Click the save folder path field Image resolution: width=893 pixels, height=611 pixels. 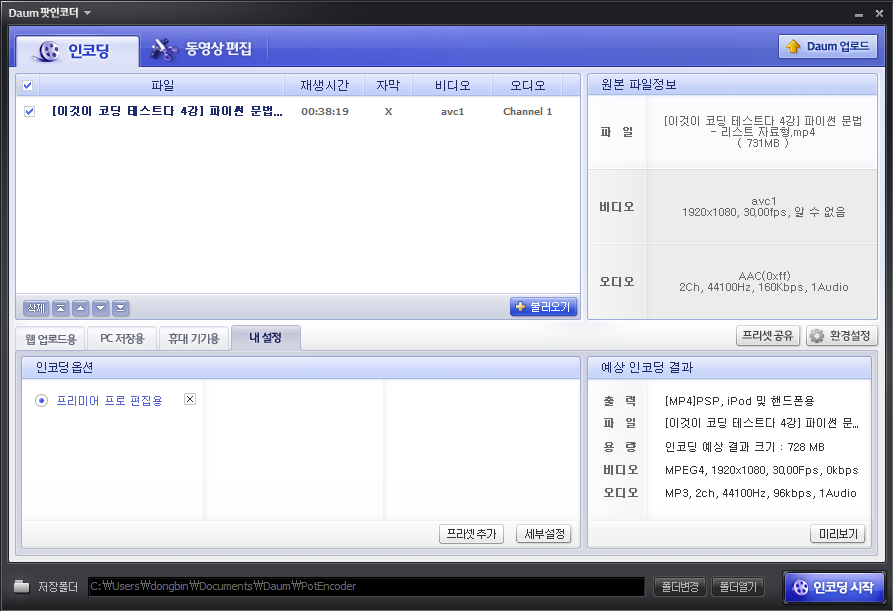(x=366, y=587)
